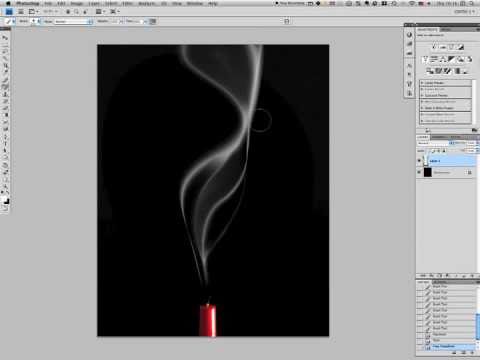Add a layer mask from Layers panel footer
Image resolution: width=480 pixels, height=360 pixels.
[x=440, y=276]
